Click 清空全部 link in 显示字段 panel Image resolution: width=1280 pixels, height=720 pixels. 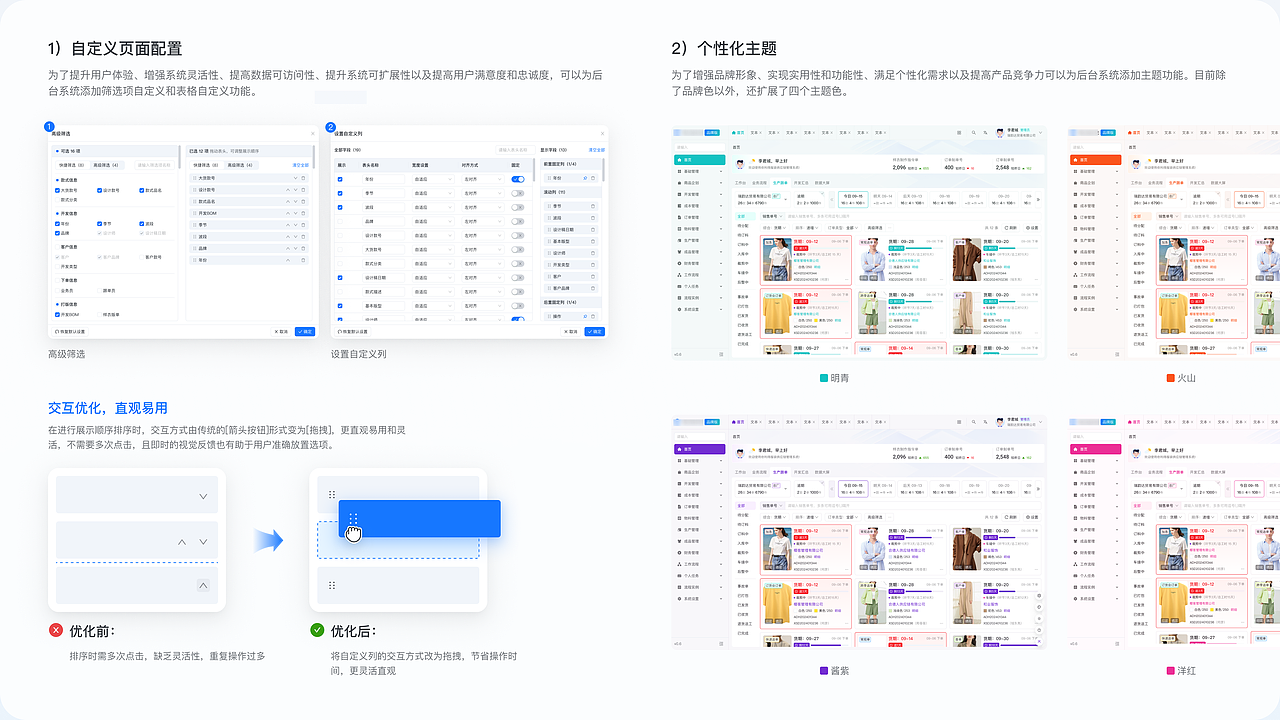pyautogui.click(x=597, y=150)
